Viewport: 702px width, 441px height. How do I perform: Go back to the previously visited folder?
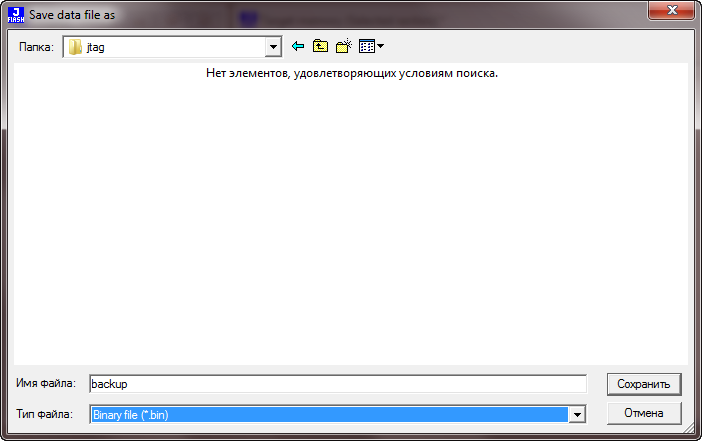[297, 46]
